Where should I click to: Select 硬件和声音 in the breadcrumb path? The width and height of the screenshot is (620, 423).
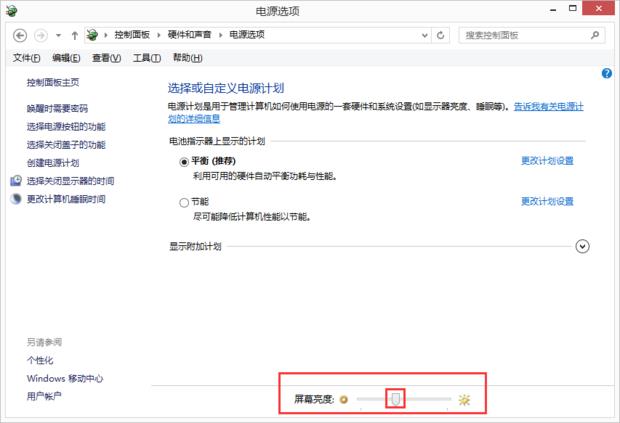click(189, 35)
